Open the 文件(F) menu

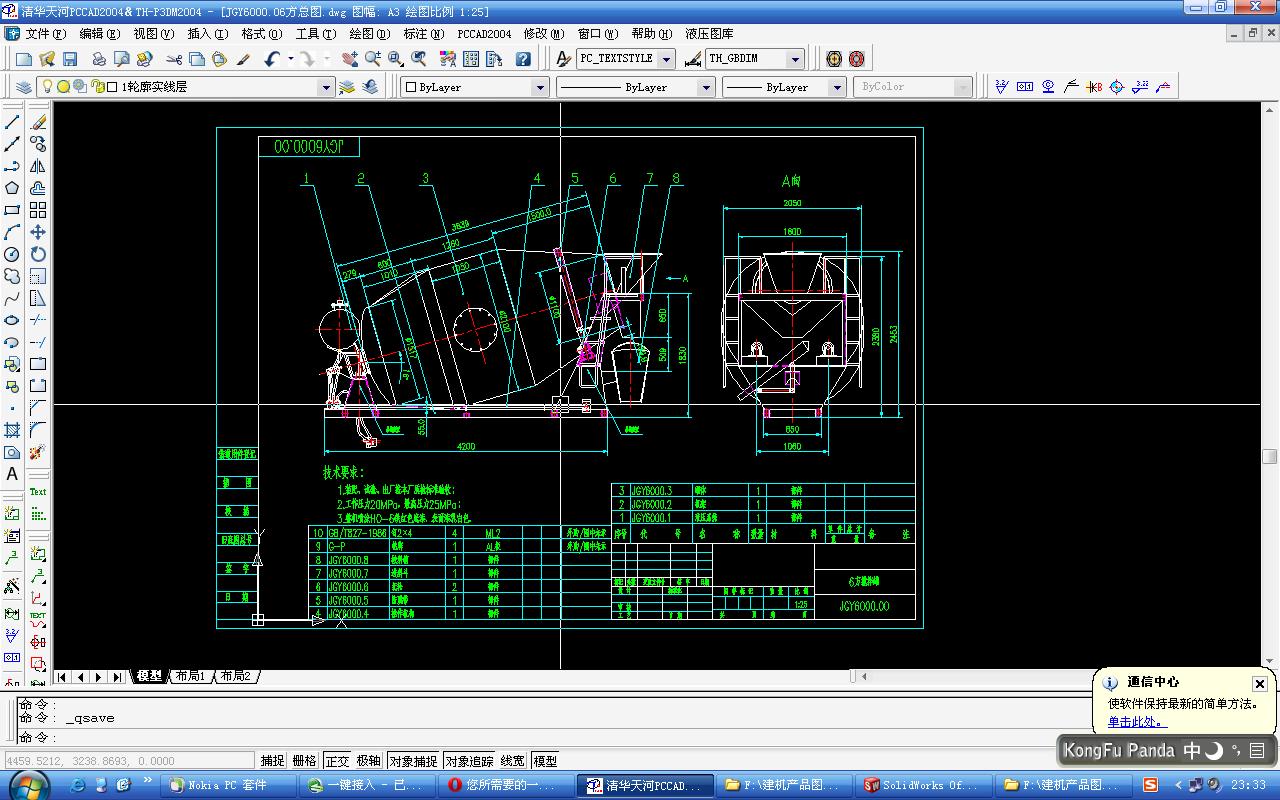(46, 34)
